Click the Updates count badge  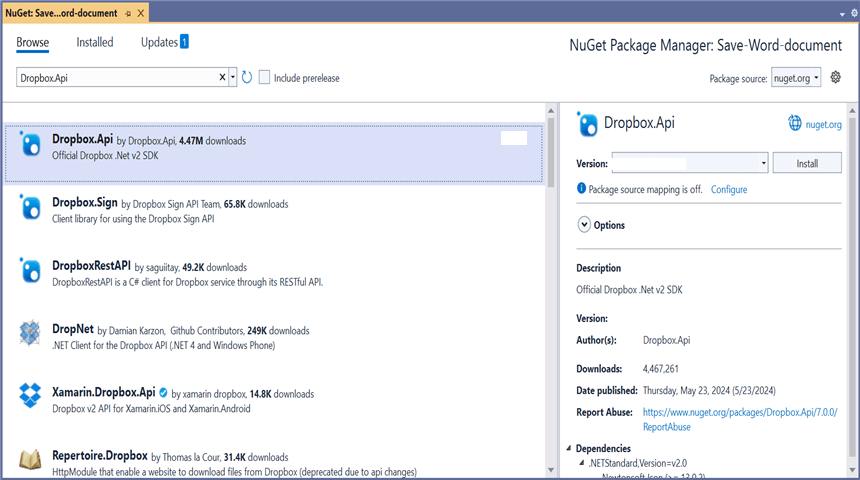[x=184, y=41]
